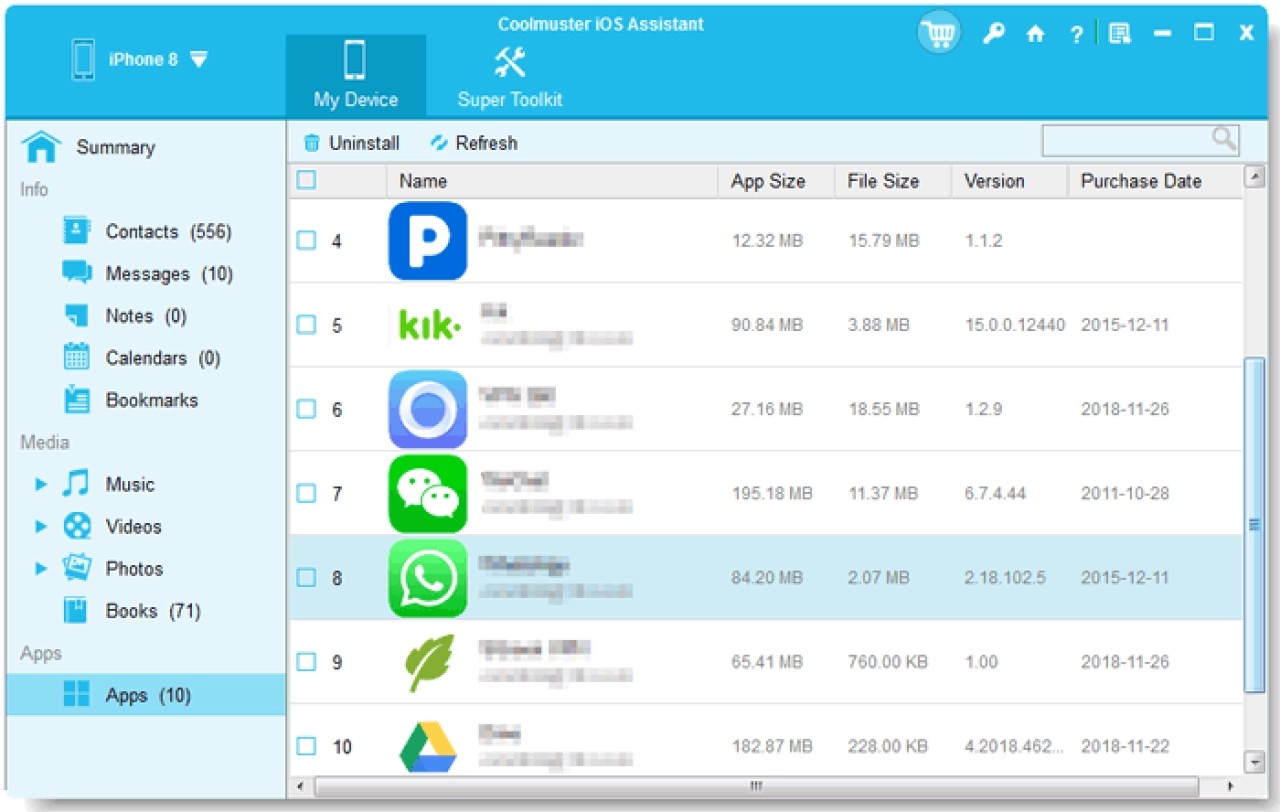
Task: Select Books (71) in sidebar
Action: [x=146, y=610]
